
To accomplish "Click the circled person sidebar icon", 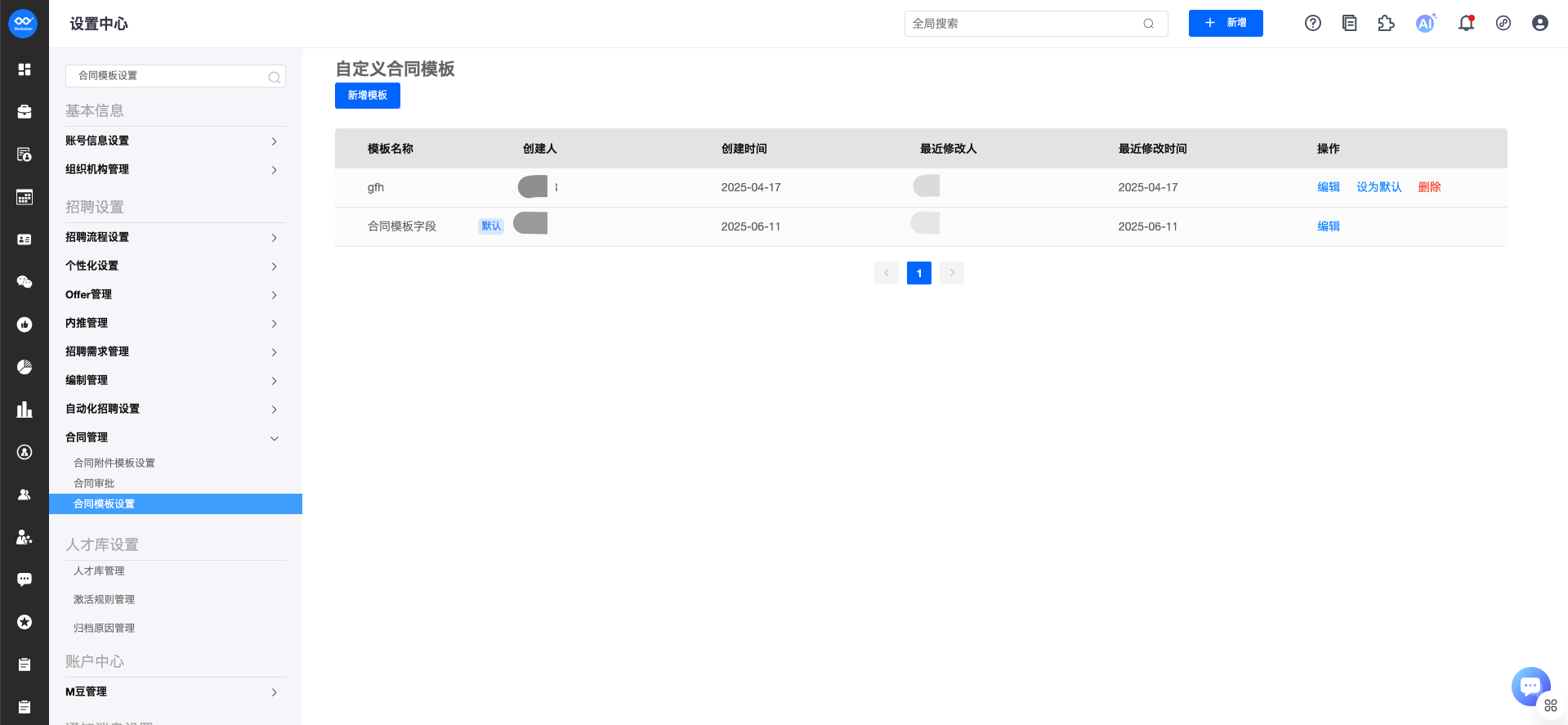I will [x=25, y=452].
